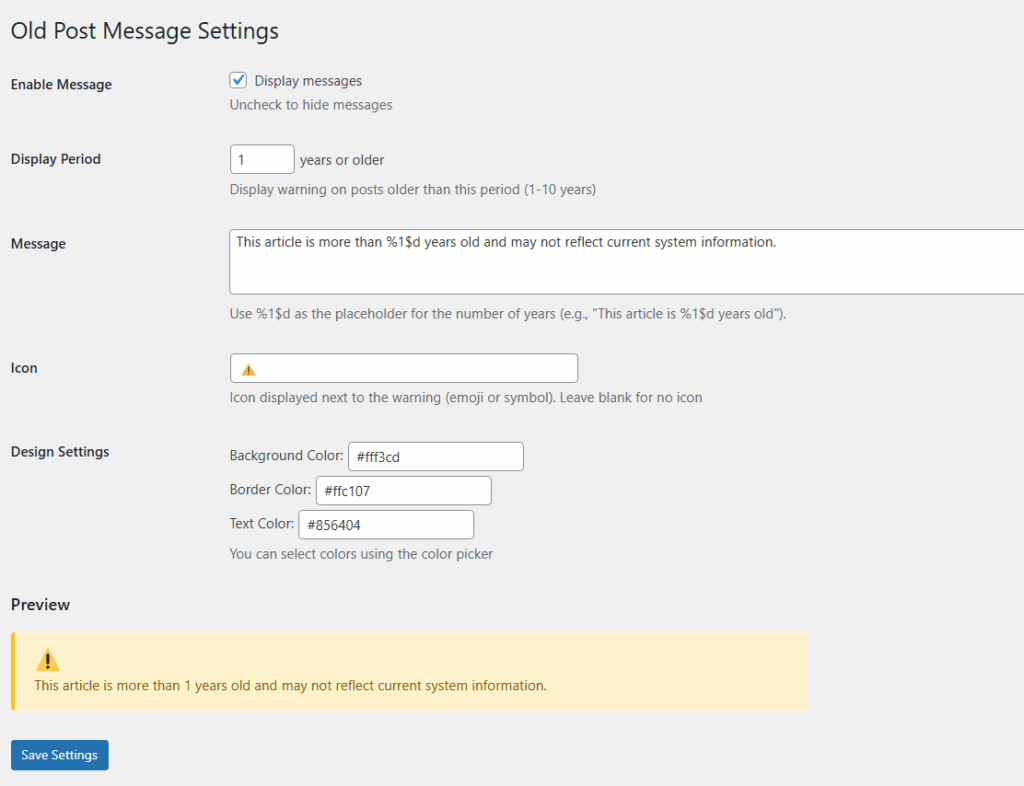The height and width of the screenshot is (786, 1024).
Task: Focus the Border Color hex field
Action: click(403, 491)
